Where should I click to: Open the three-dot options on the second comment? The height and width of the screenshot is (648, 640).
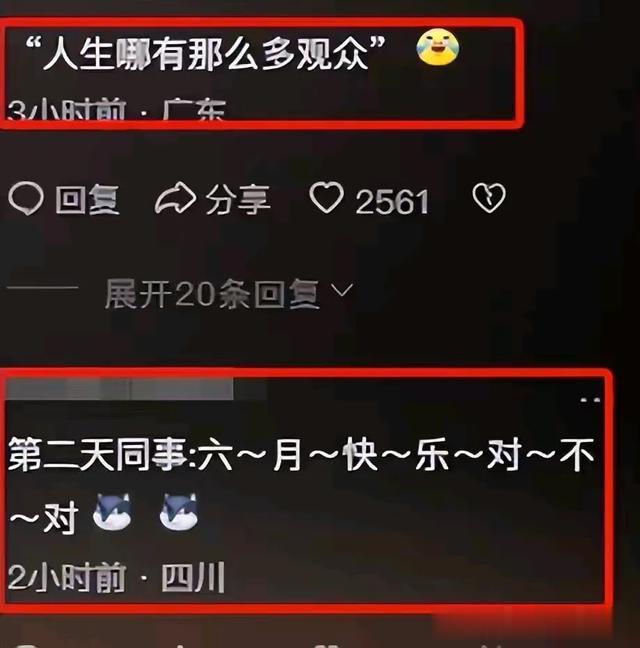(590, 400)
